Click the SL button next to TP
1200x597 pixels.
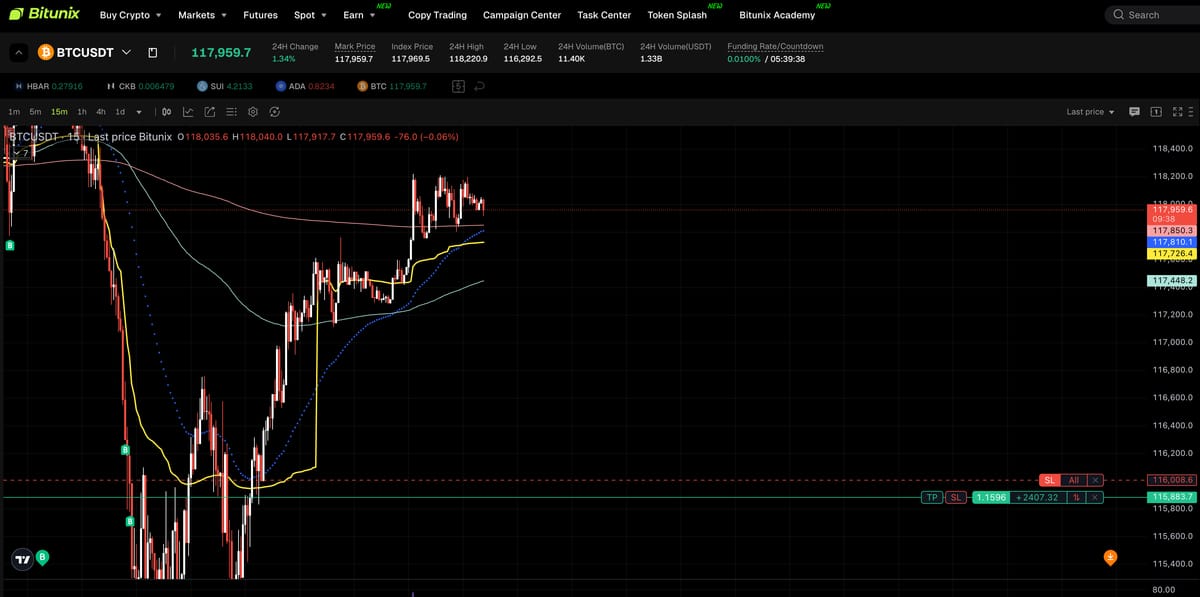click(955, 497)
